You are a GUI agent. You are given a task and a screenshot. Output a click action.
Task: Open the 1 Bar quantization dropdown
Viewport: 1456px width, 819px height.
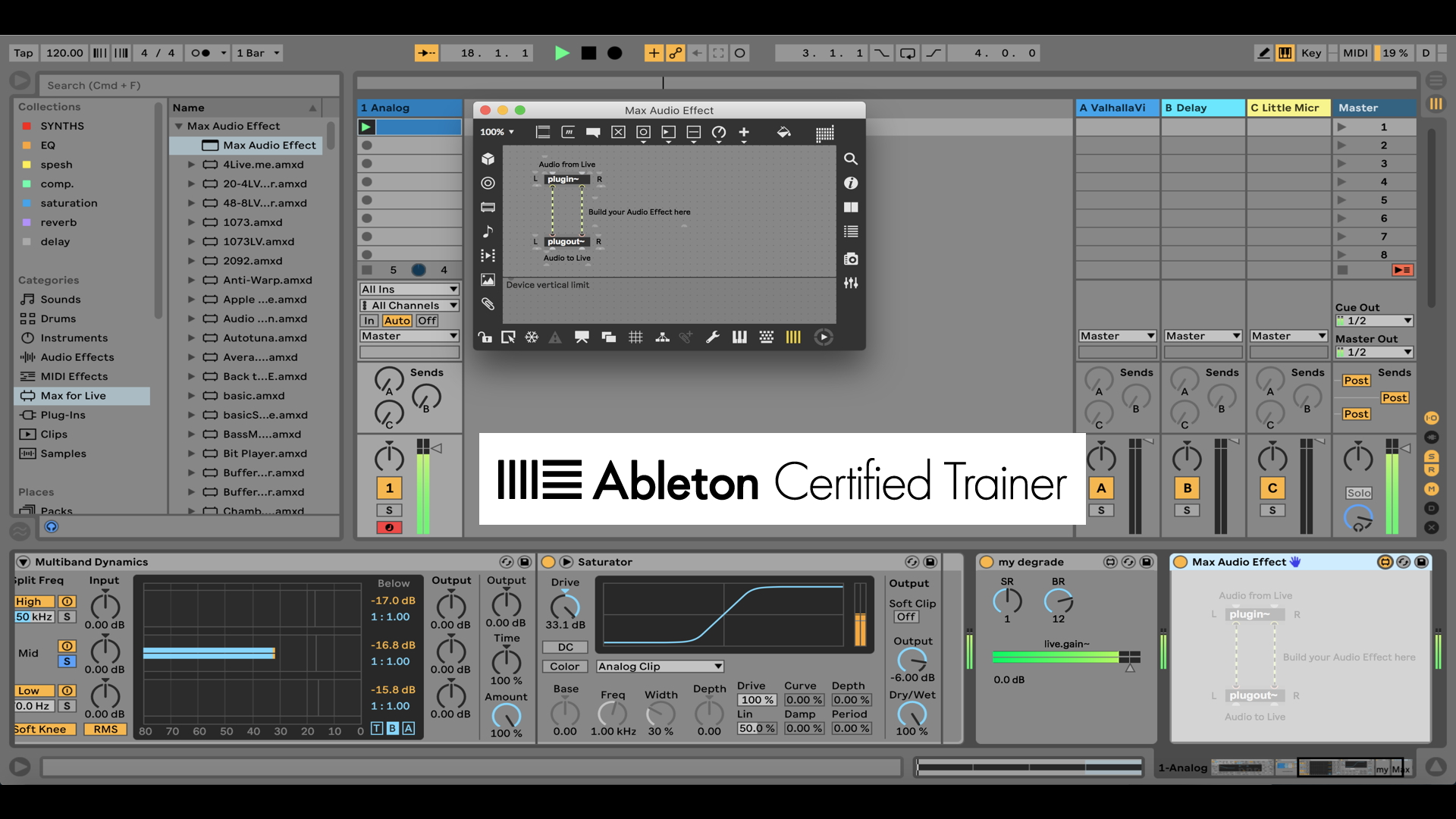(x=258, y=53)
